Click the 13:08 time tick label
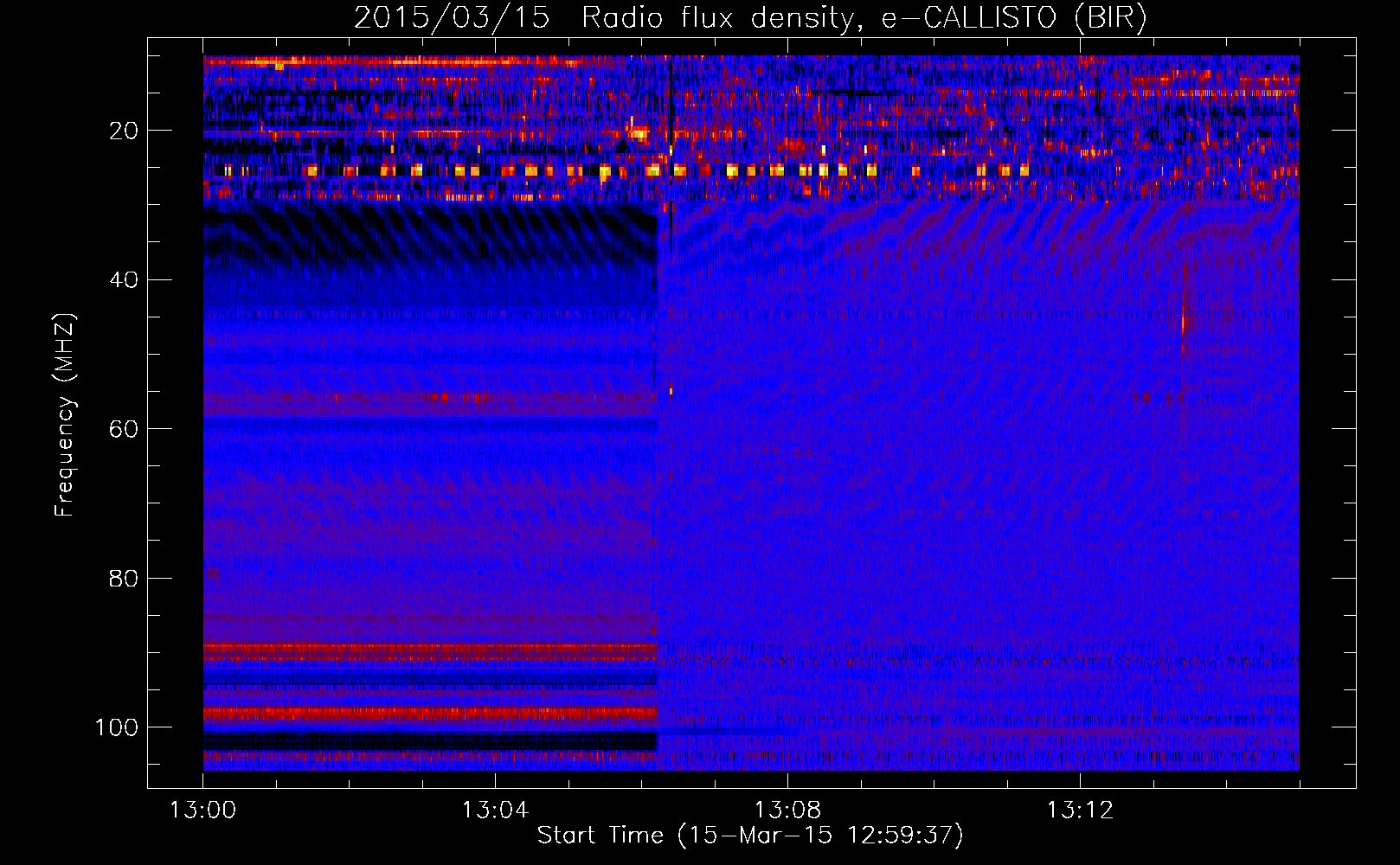Screen dimensions: 1400x865 point(788,811)
